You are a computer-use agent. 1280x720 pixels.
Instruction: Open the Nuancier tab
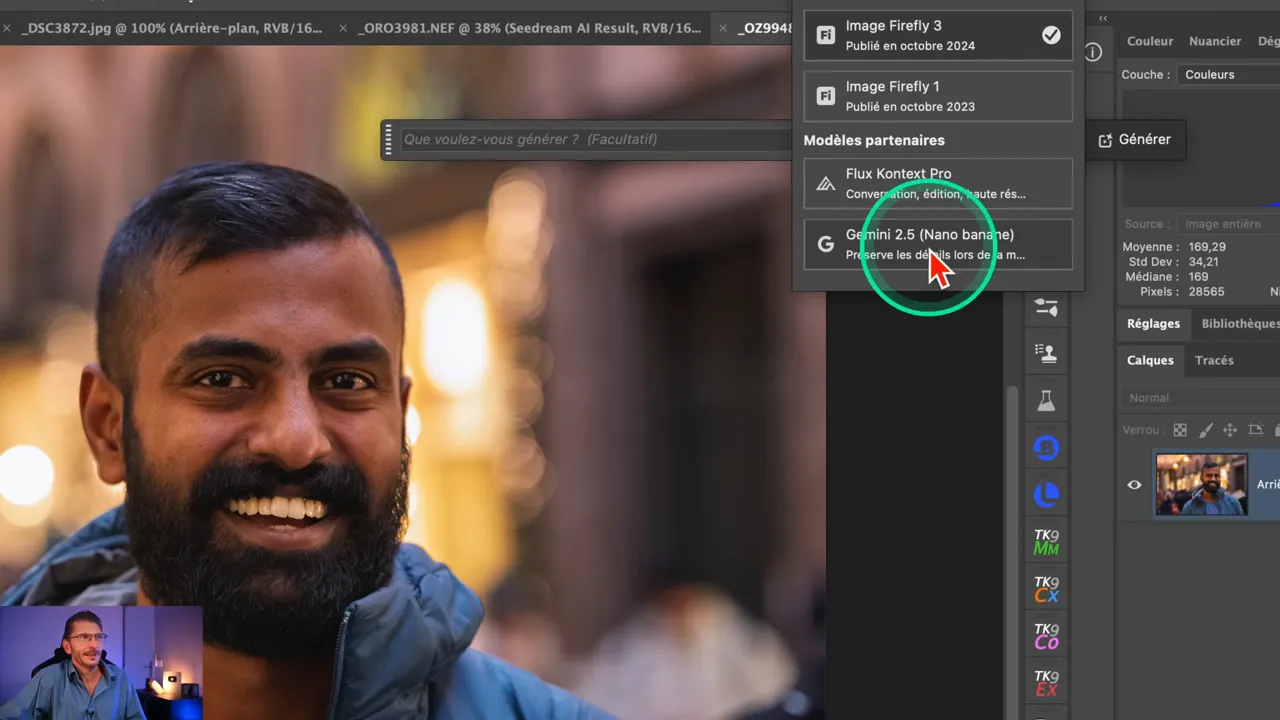pos(1214,41)
